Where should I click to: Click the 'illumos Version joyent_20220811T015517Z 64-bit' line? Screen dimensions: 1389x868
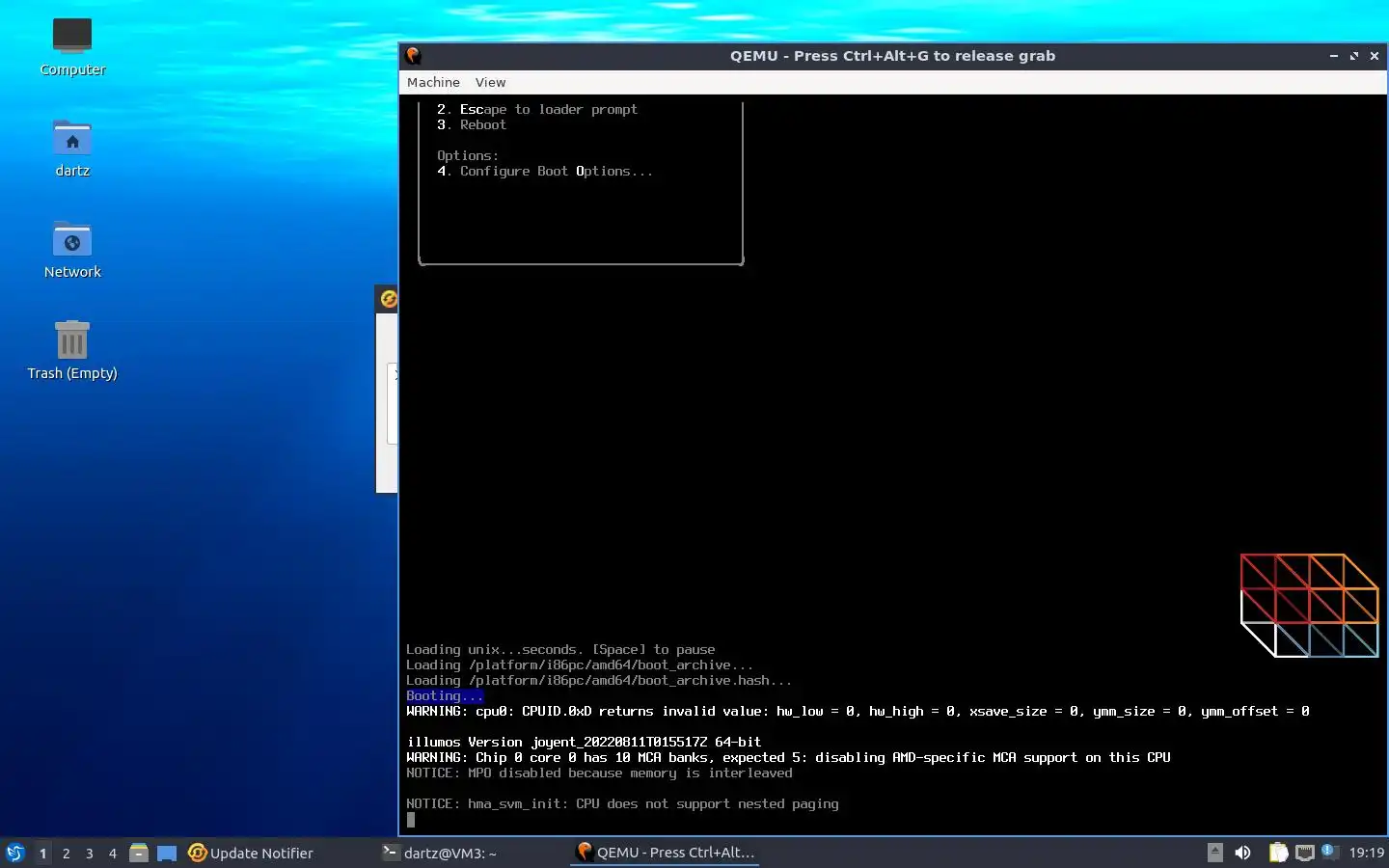coord(584,742)
